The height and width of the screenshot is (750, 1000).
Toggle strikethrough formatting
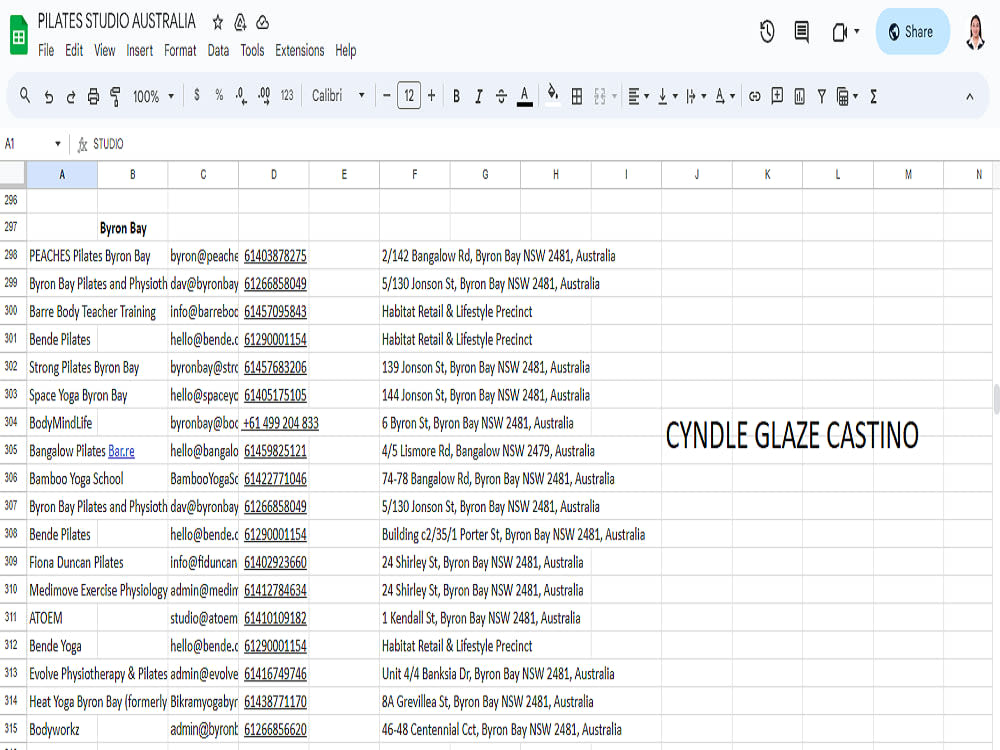pos(501,96)
